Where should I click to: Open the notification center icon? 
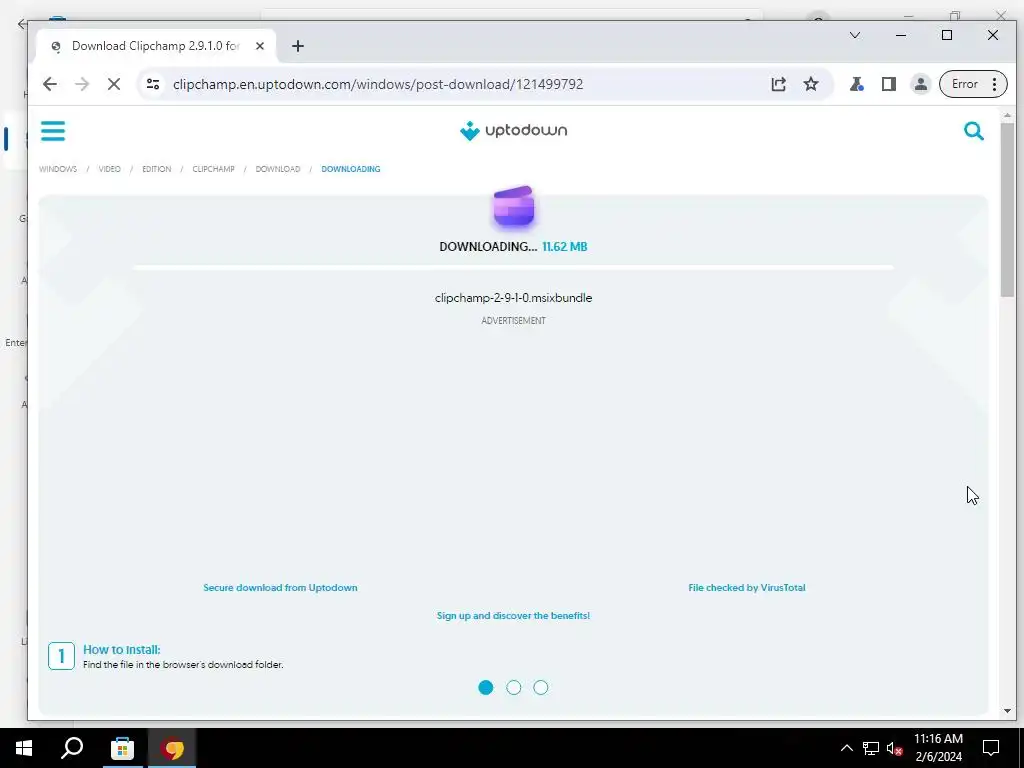click(991, 748)
